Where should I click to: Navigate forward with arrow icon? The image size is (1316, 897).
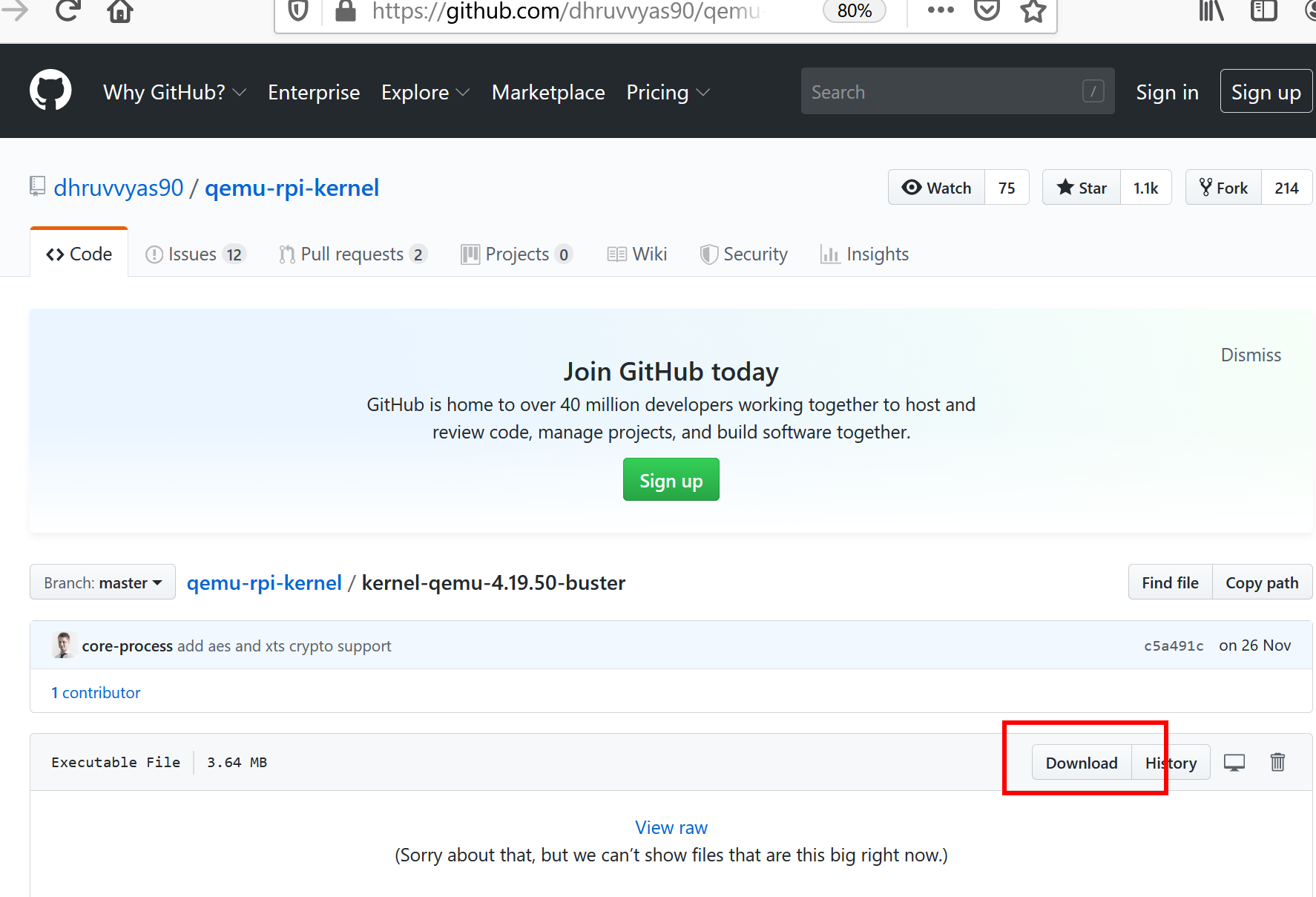[x=15, y=10]
